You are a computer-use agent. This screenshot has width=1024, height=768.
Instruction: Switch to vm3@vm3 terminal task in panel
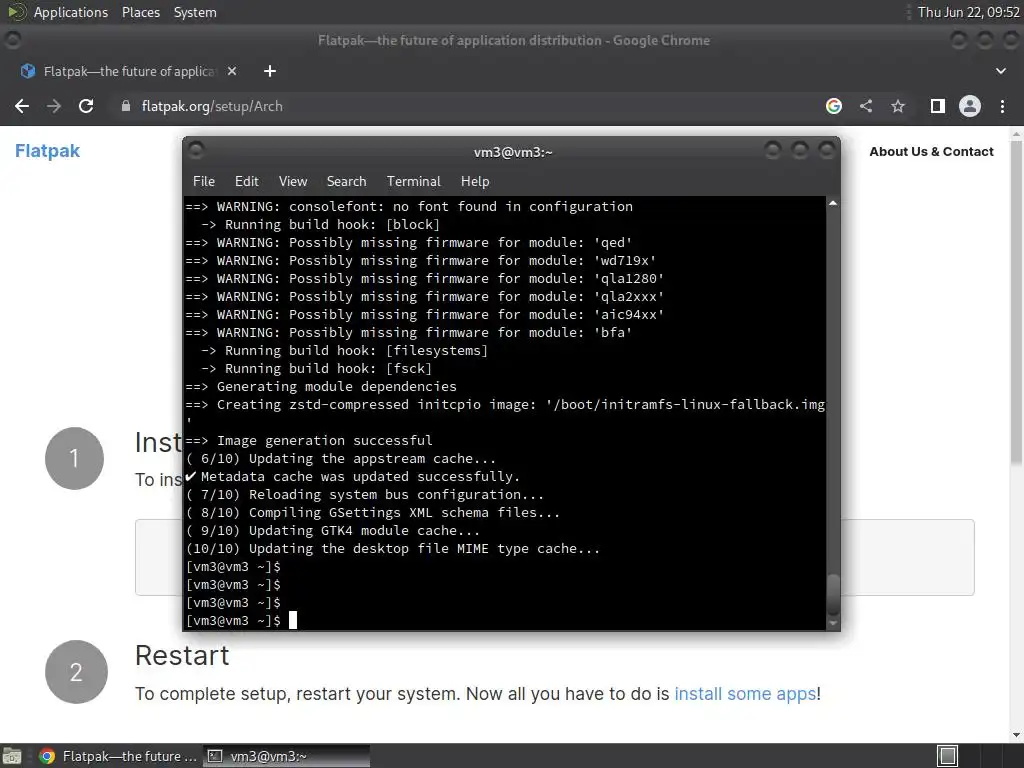click(286, 756)
